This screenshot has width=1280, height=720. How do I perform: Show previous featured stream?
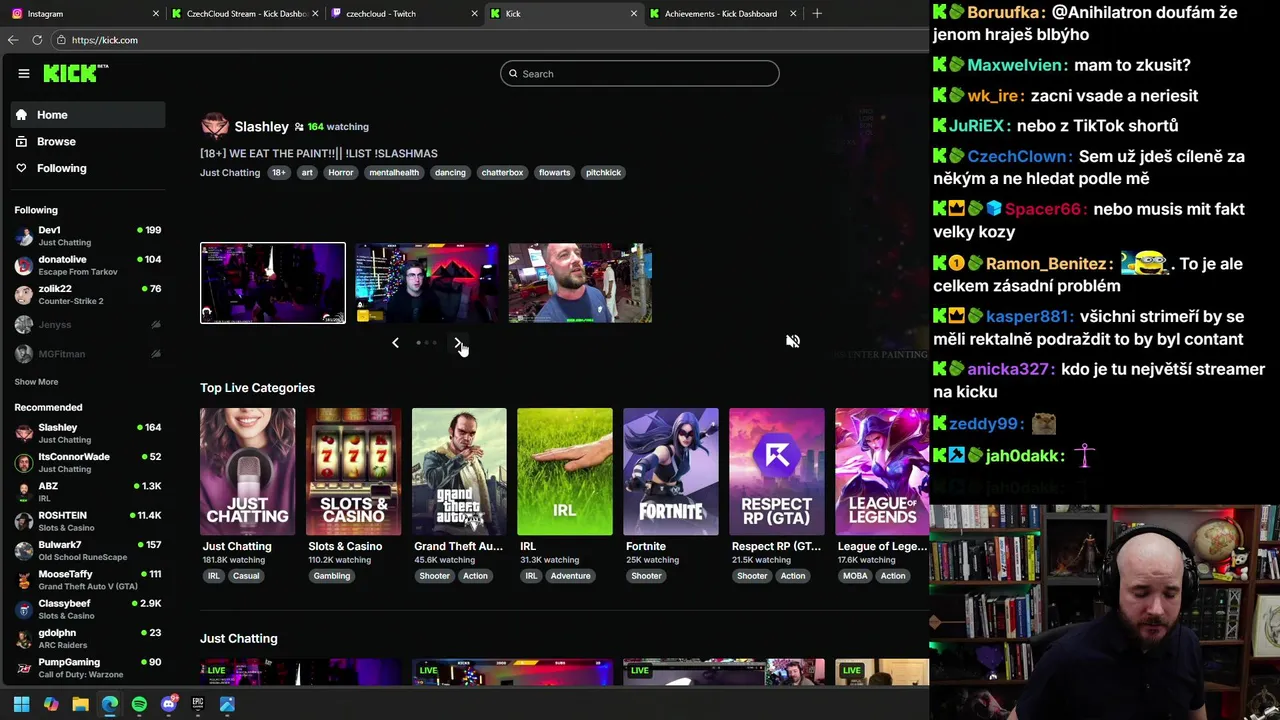point(395,343)
